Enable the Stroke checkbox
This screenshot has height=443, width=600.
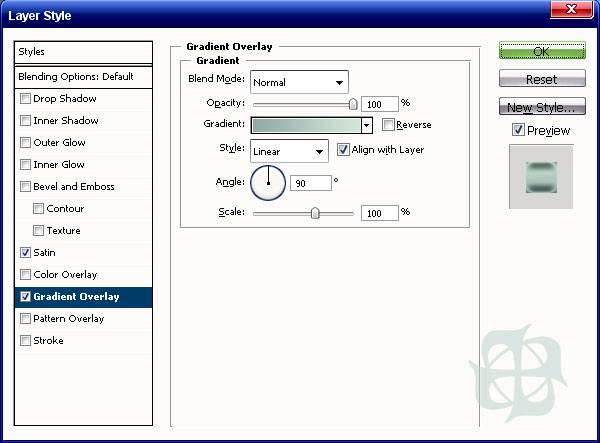coord(25,341)
